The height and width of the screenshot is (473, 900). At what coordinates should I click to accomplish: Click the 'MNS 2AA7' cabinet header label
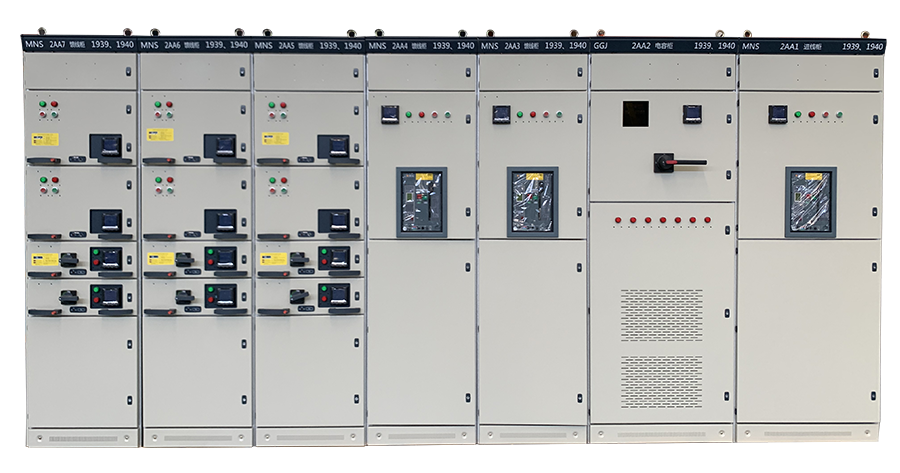[x=79, y=44]
